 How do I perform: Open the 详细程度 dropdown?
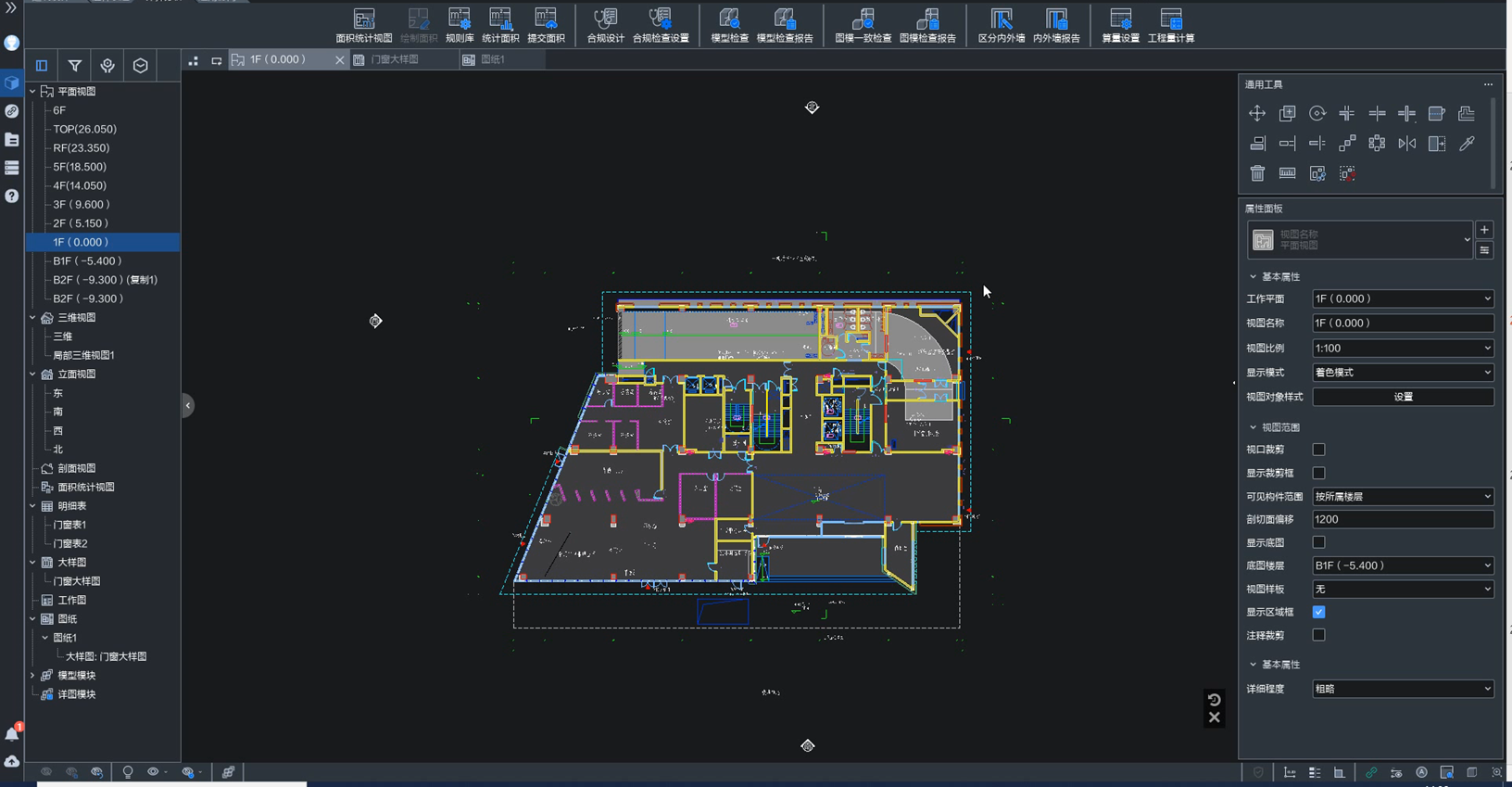tap(1403, 689)
